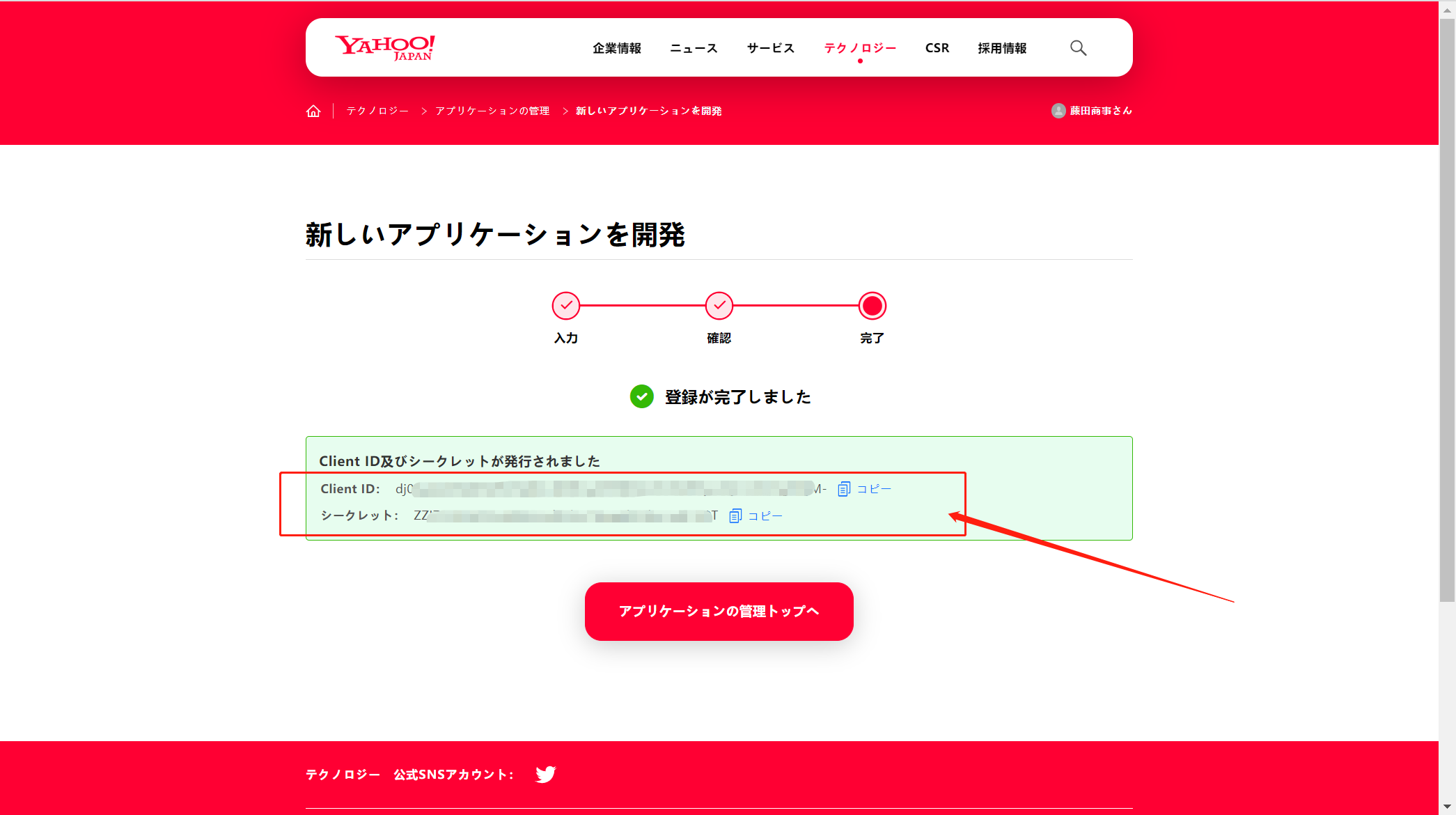Screen dimensions: 1456x815
Task: Click the 確認 step circle
Action: pyautogui.click(x=719, y=305)
